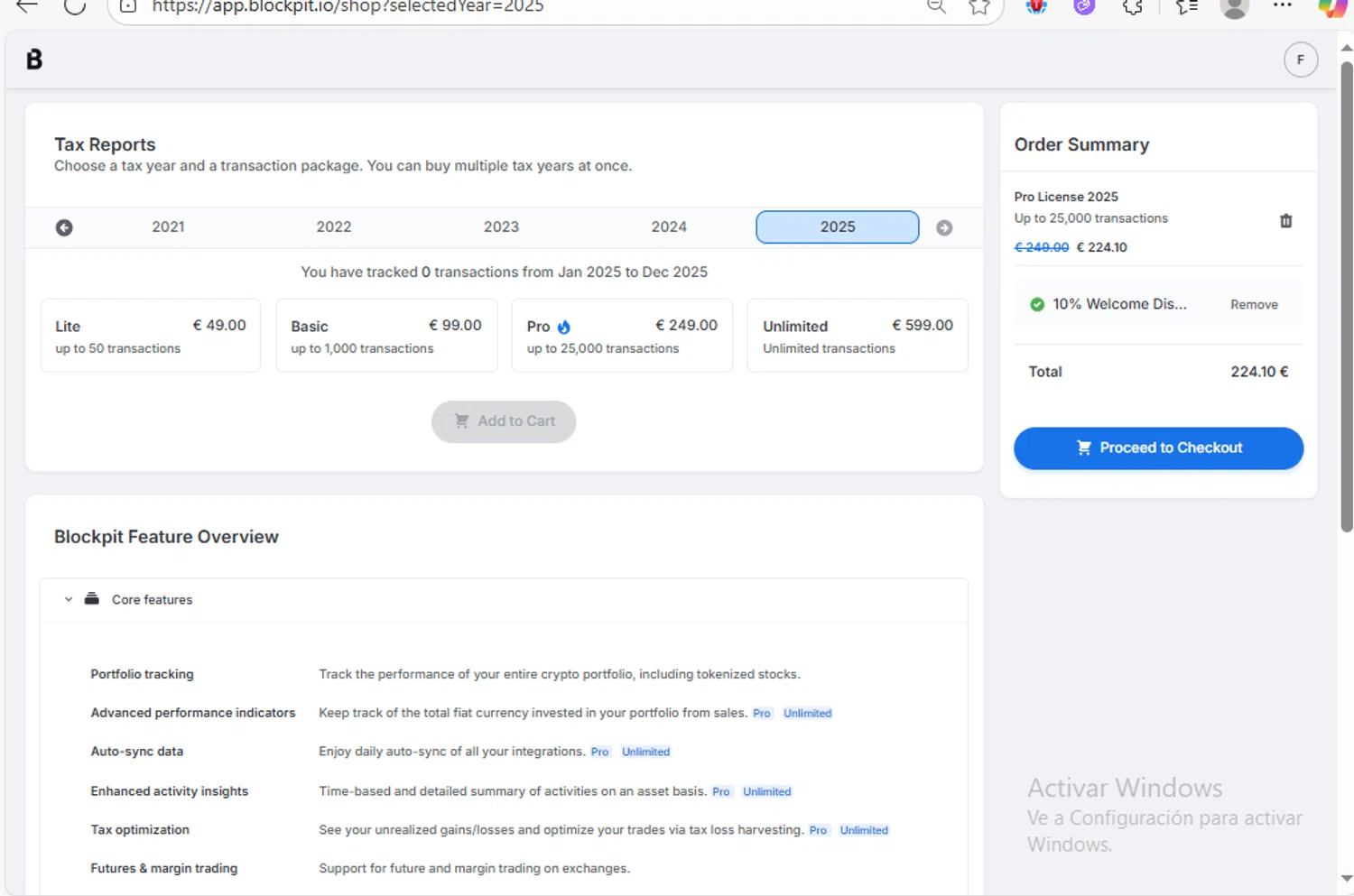The image size is (1354, 896).
Task: Click the page vertical scrollbar thumb
Action: click(1347, 298)
